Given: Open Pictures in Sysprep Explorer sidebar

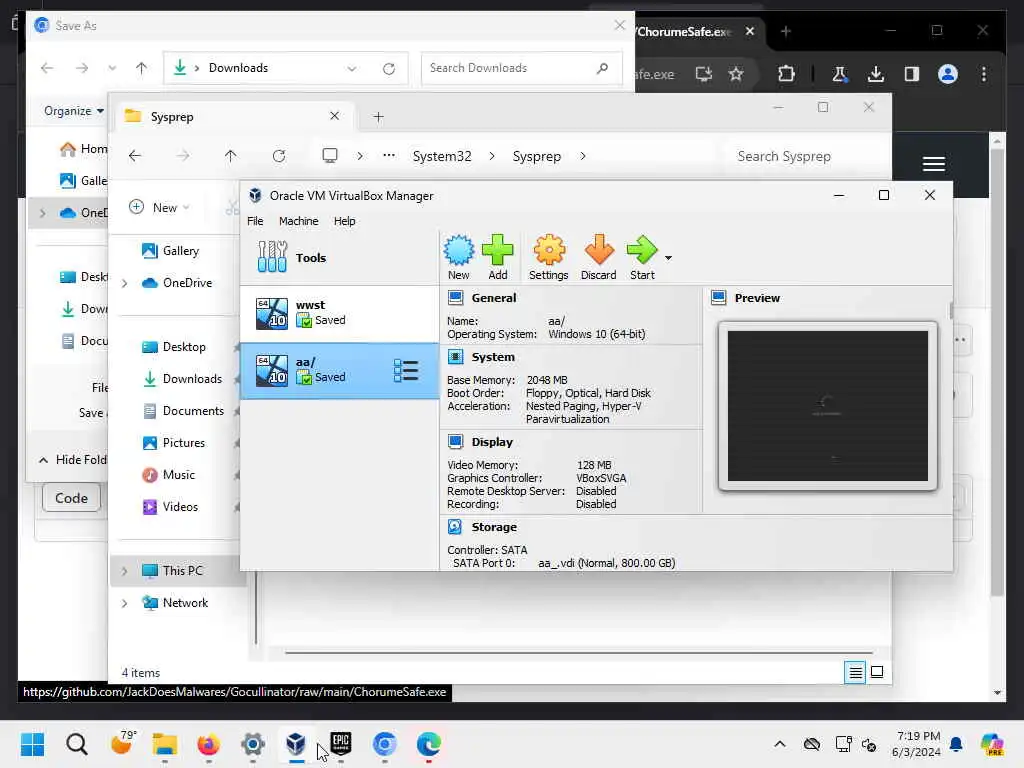Looking at the screenshot, I should pyautogui.click(x=183, y=443).
